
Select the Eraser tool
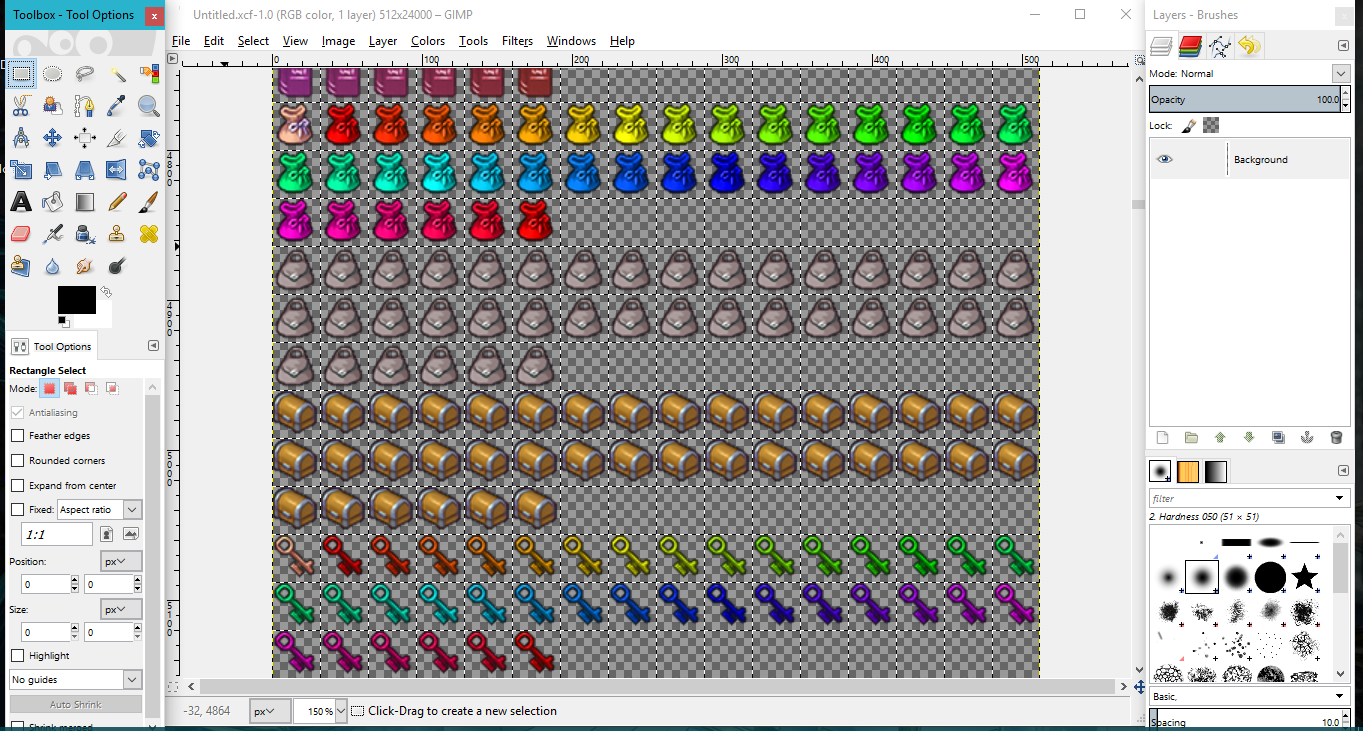click(x=21, y=234)
